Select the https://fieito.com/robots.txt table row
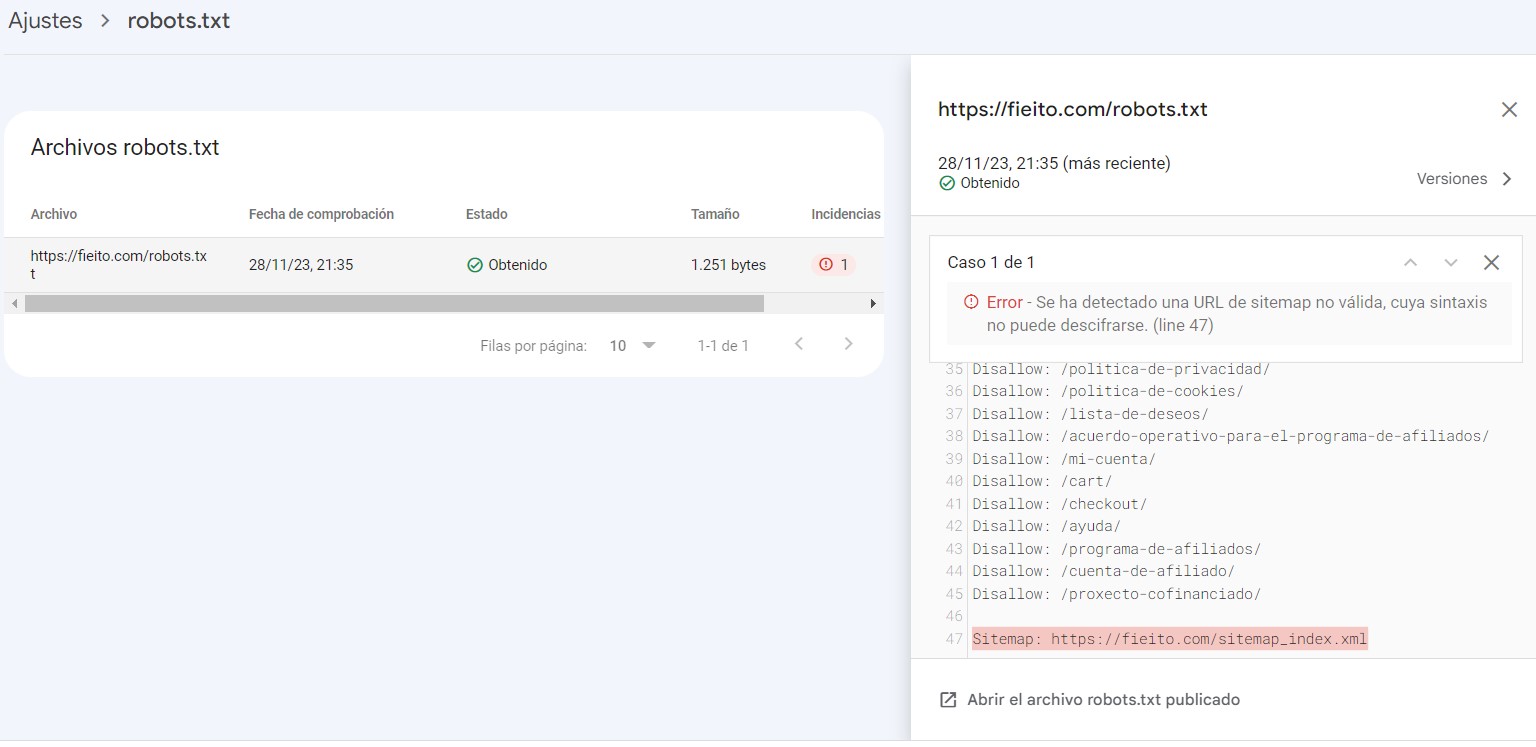Image resolution: width=1536 pixels, height=747 pixels. pos(444,265)
